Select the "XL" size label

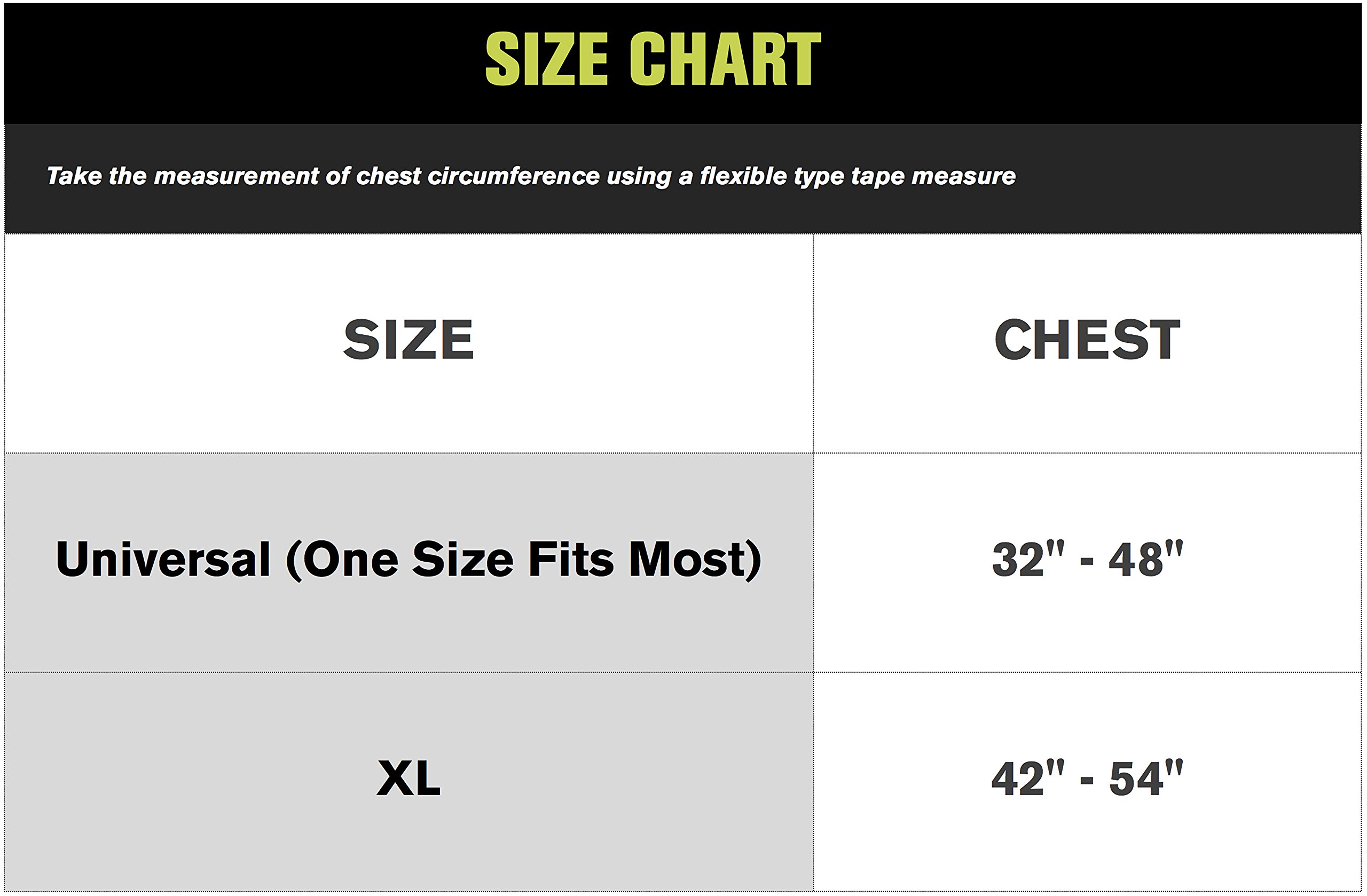pos(408,778)
